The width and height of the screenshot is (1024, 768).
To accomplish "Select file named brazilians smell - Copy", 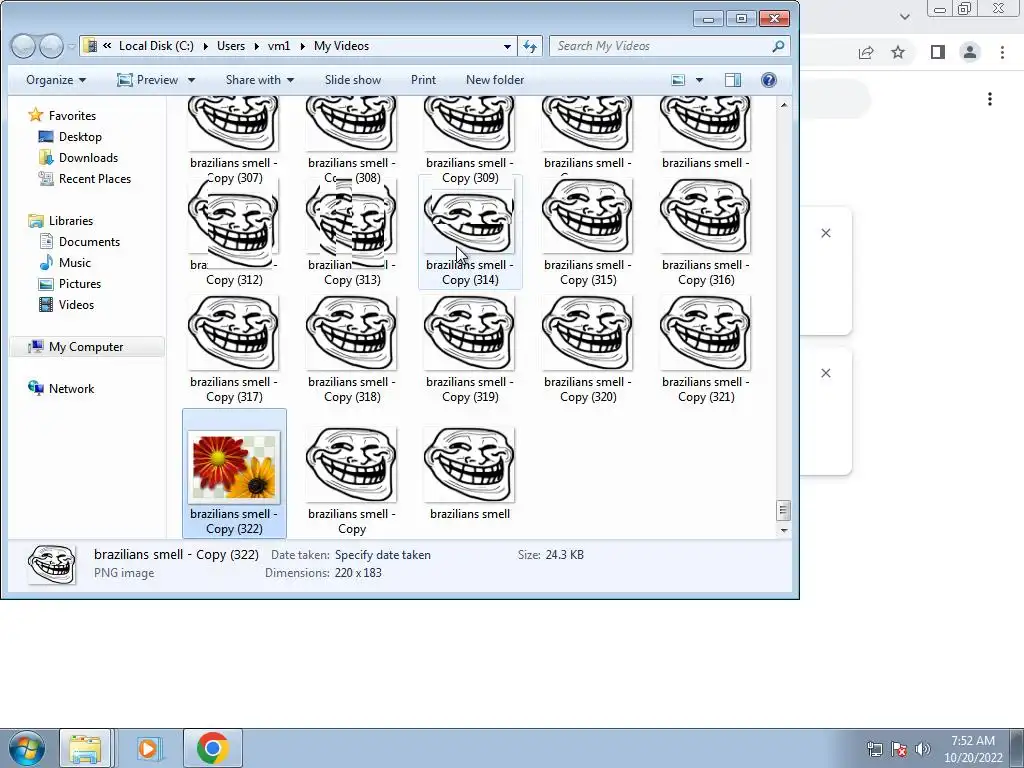I will point(352,481).
